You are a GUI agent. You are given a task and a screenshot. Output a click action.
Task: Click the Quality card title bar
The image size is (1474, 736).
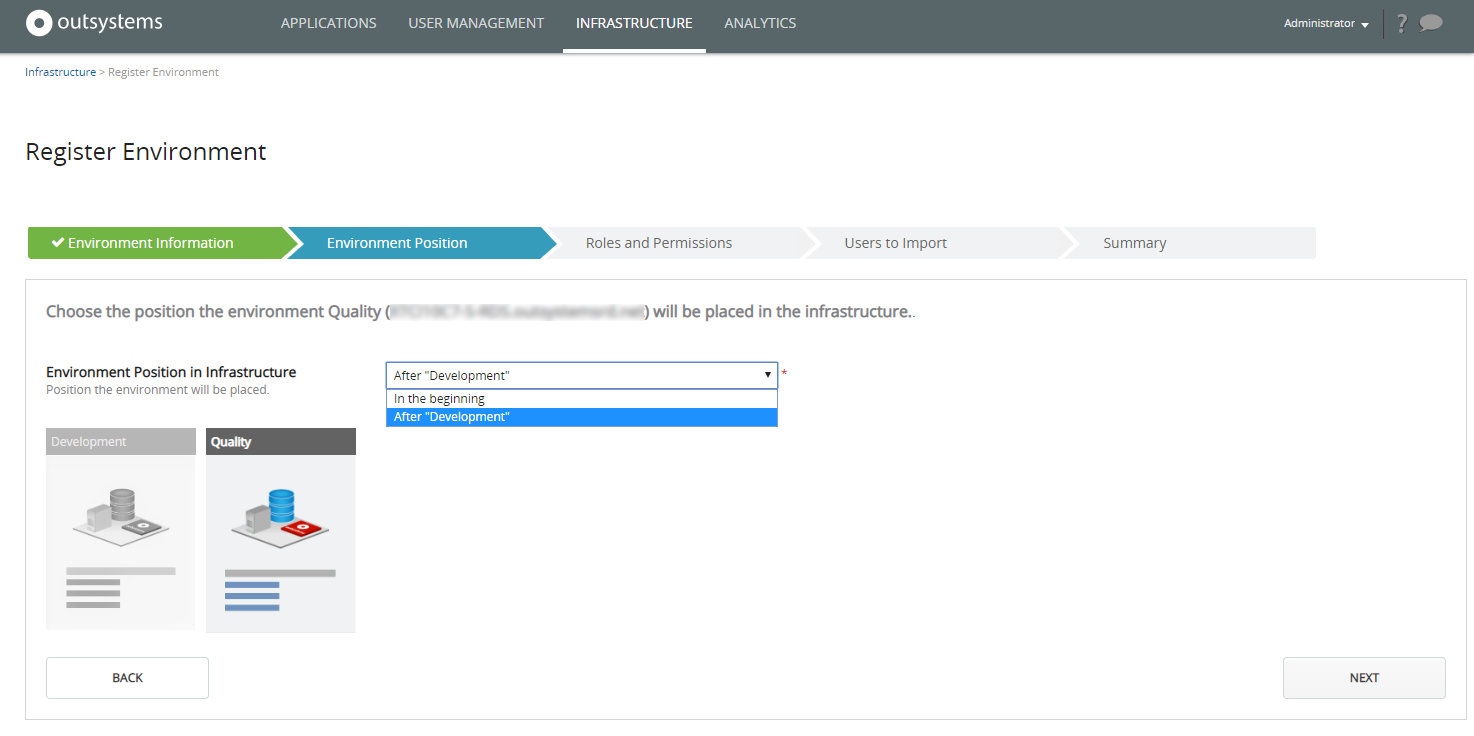pos(280,440)
